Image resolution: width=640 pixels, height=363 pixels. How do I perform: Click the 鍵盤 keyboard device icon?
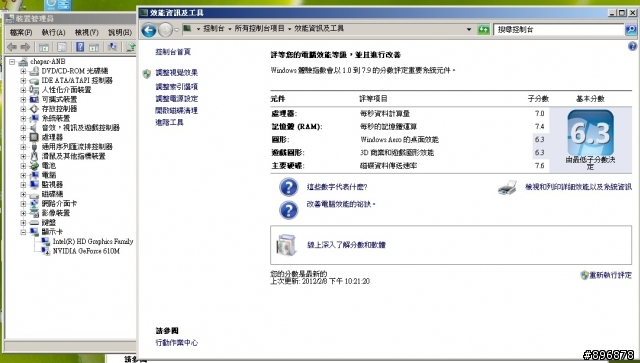(34, 223)
